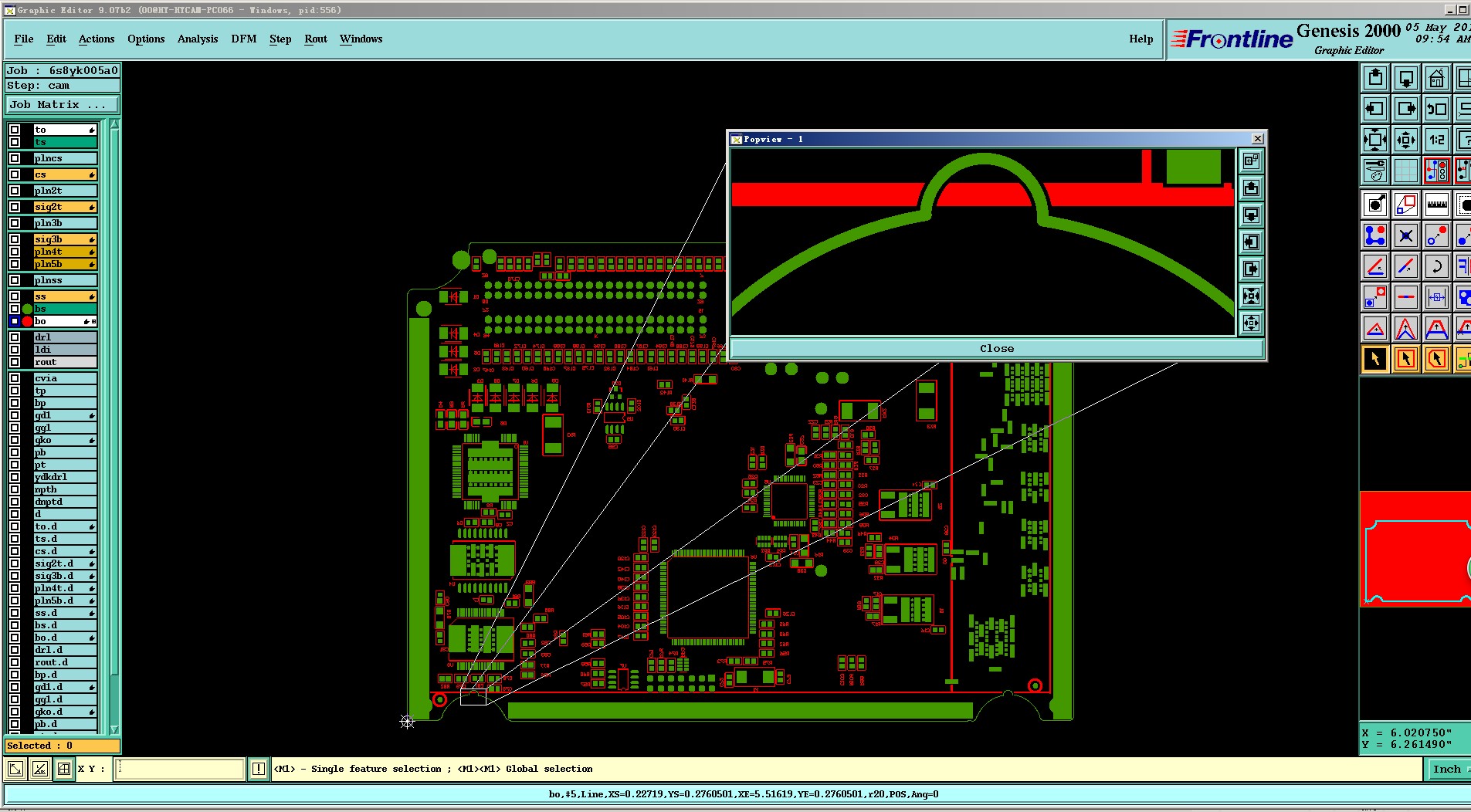The height and width of the screenshot is (812, 1471).
Task: Select the blue-to-red point move tool
Action: coord(1437,235)
